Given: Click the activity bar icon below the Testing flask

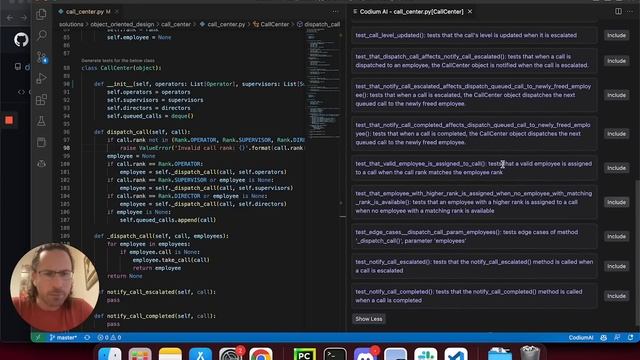Looking at the screenshot, I should (x=41, y=142).
